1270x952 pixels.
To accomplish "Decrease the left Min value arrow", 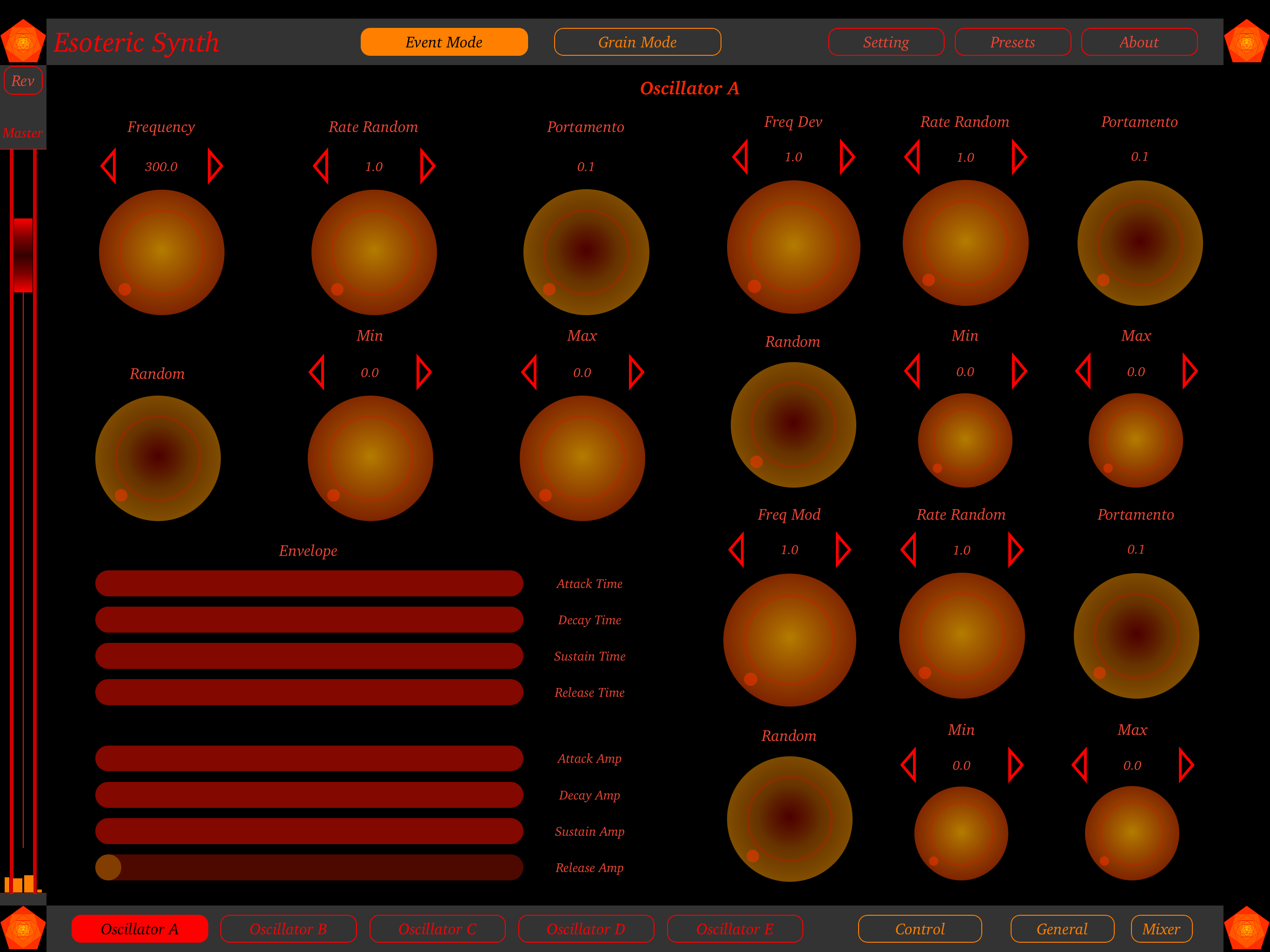I will (x=317, y=372).
